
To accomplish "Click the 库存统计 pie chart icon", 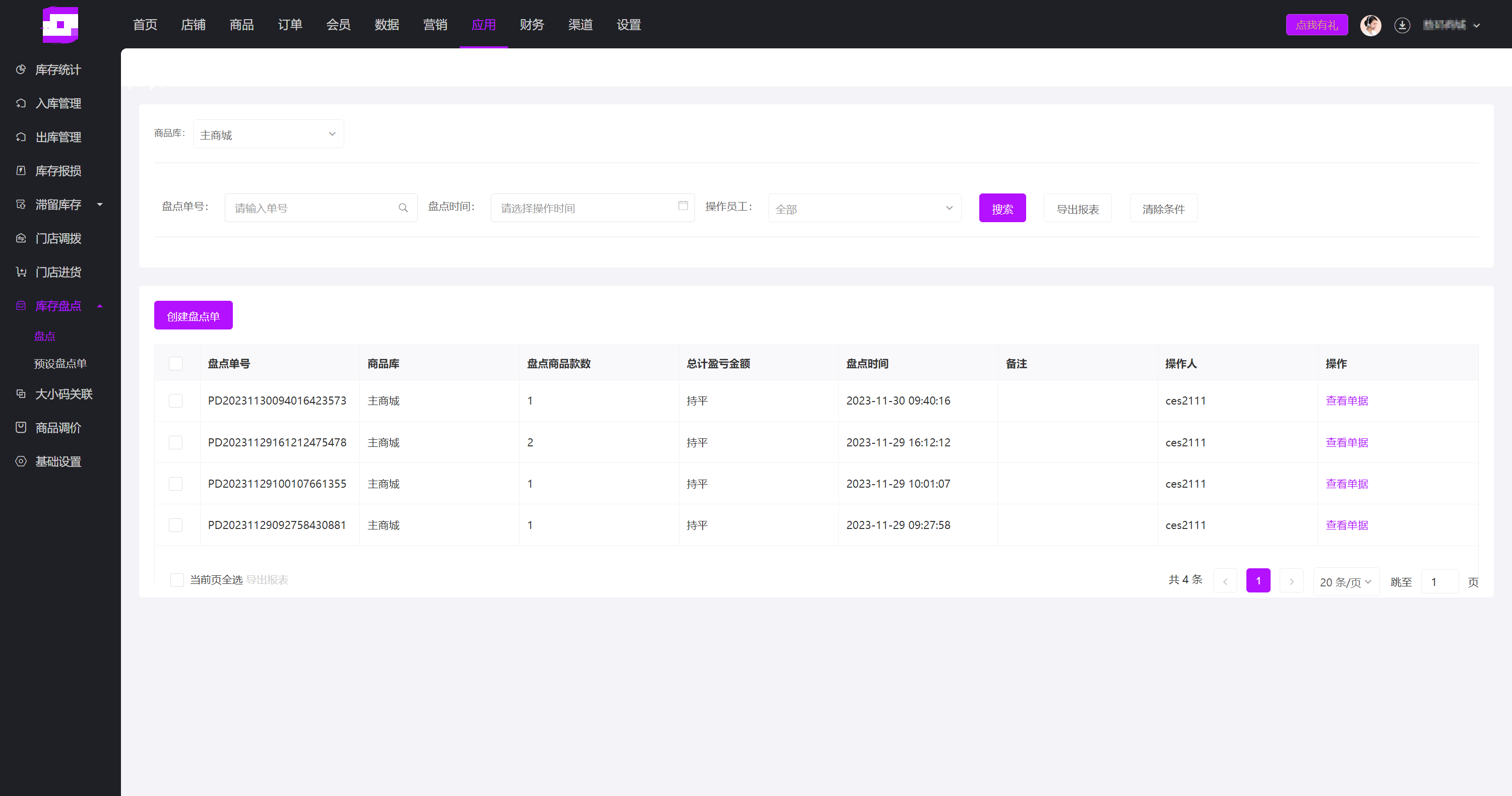I will [21, 70].
